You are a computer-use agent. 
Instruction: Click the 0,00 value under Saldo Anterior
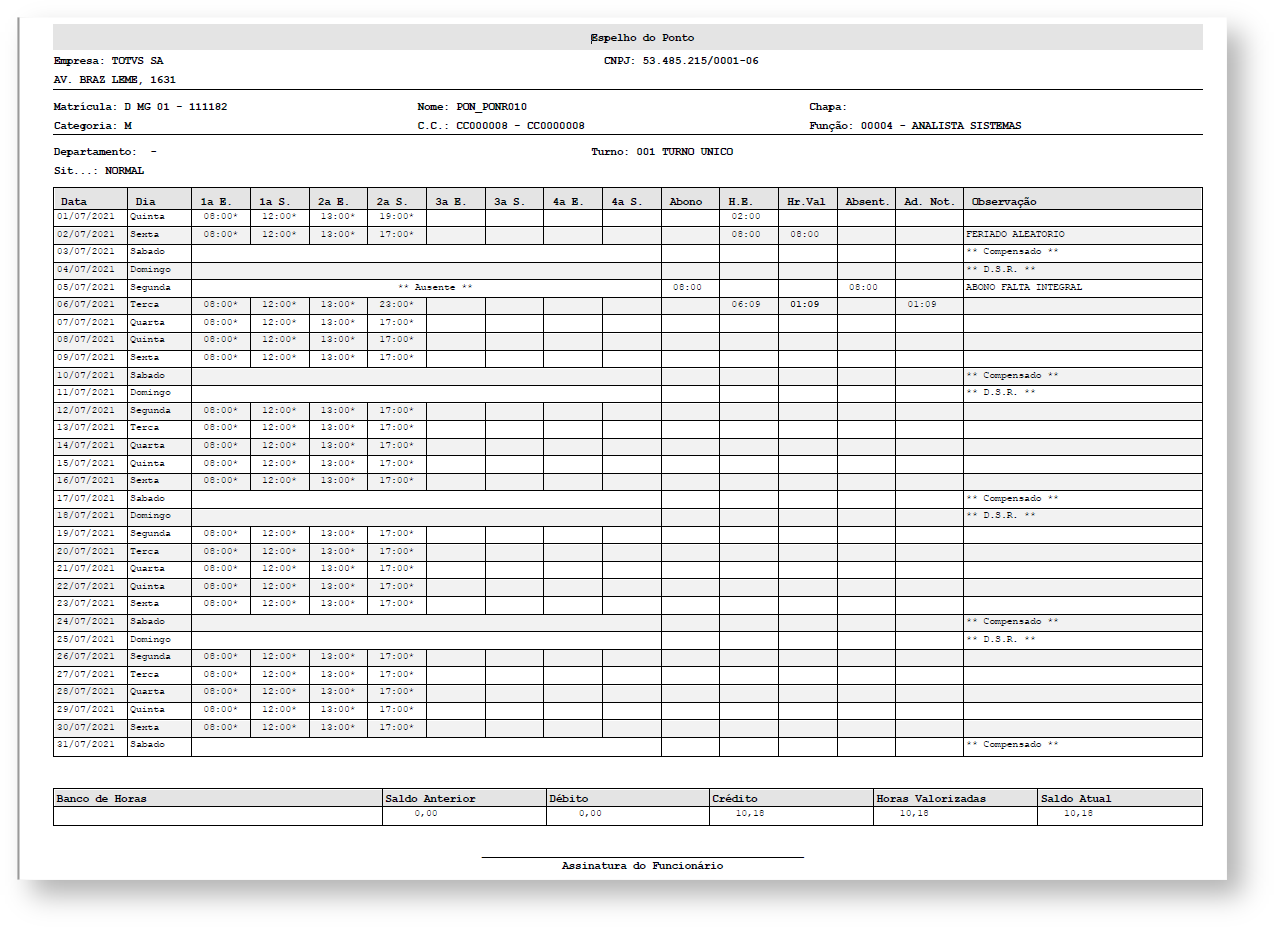pyautogui.click(x=426, y=815)
